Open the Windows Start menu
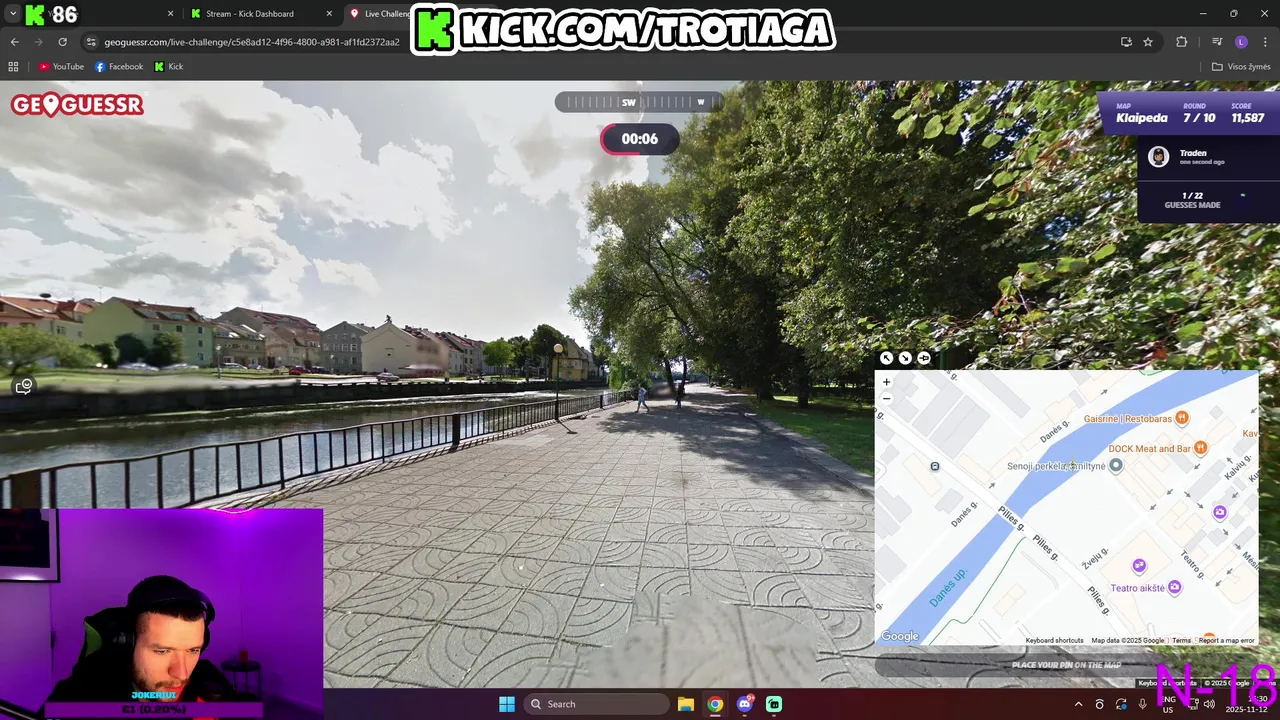The width and height of the screenshot is (1280, 720). pyautogui.click(x=507, y=704)
